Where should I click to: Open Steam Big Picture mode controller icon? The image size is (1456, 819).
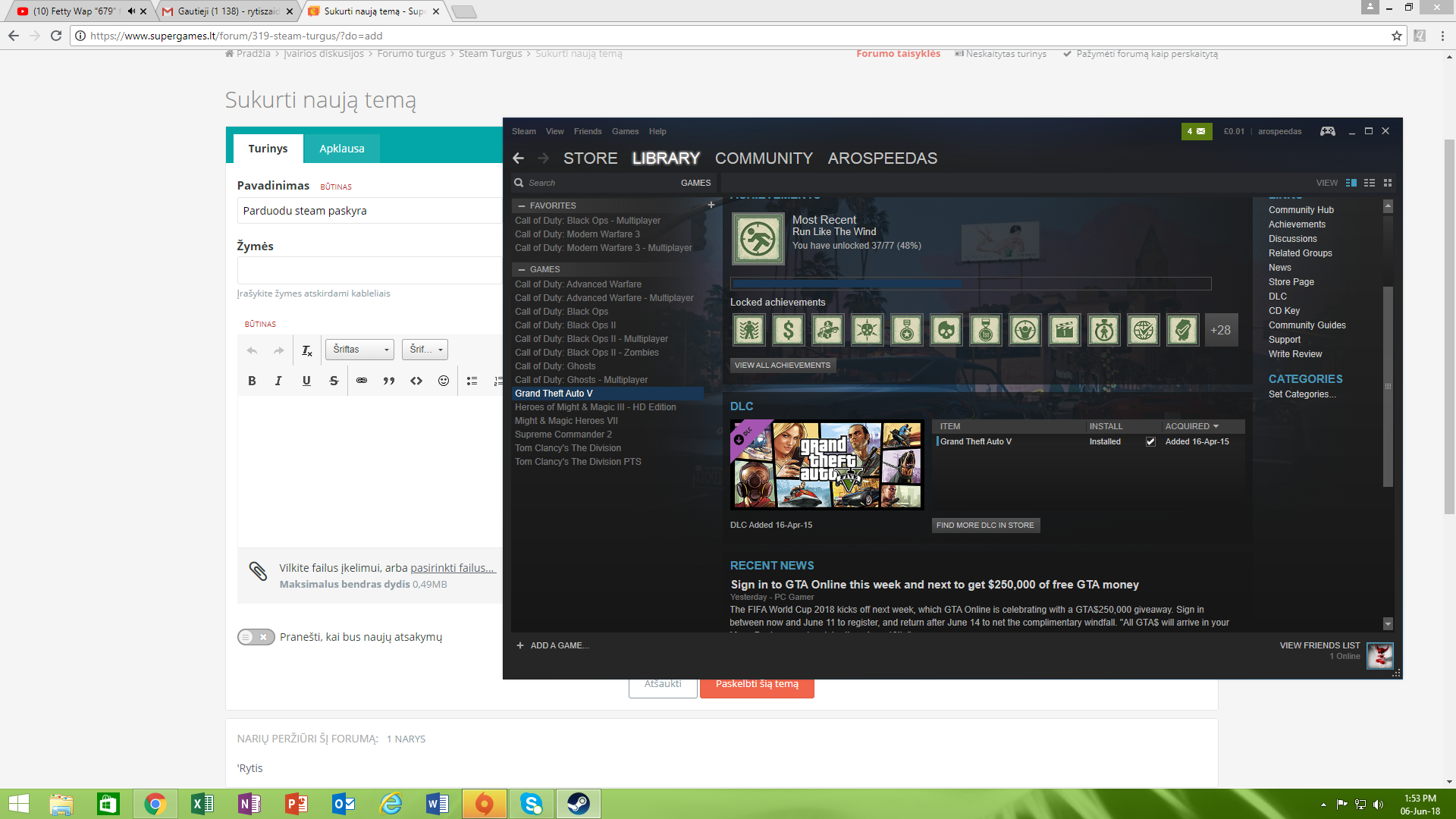click(x=1327, y=131)
